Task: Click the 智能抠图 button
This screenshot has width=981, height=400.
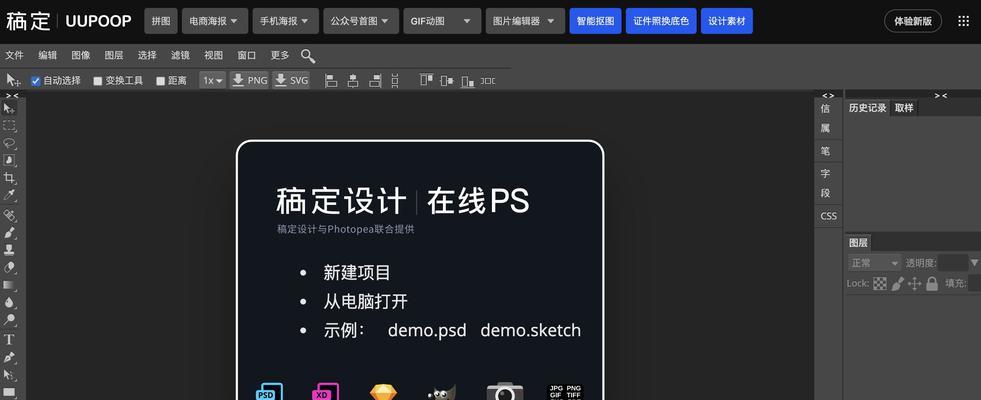Action: (x=596, y=21)
